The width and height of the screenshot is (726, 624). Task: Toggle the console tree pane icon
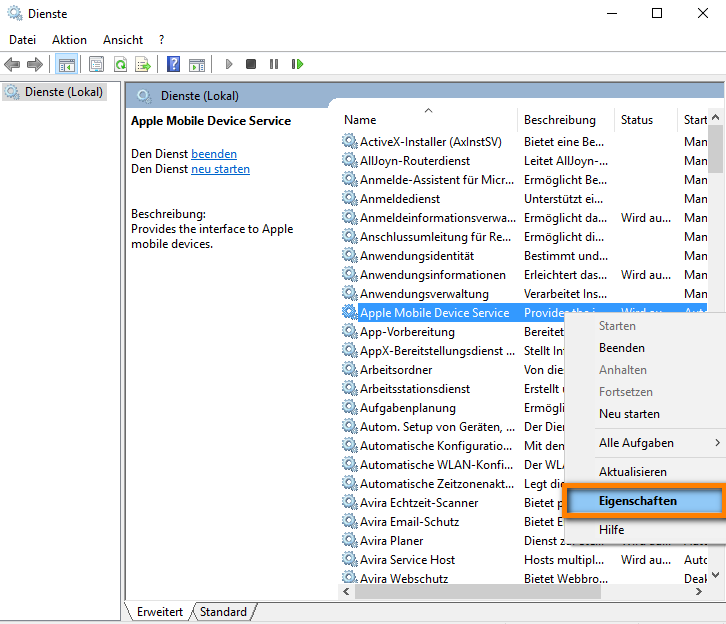[66, 64]
